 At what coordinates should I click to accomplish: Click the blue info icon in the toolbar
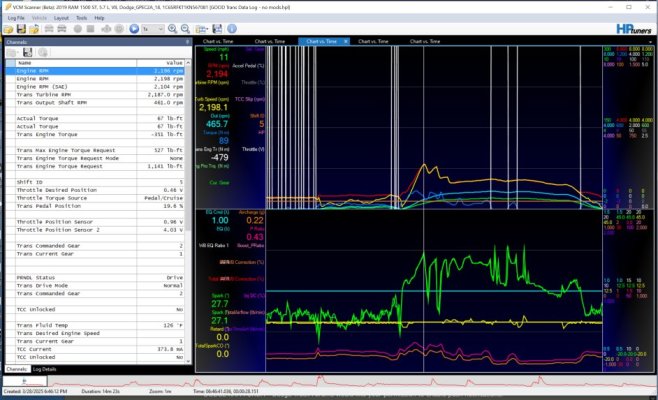click(232, 29)
